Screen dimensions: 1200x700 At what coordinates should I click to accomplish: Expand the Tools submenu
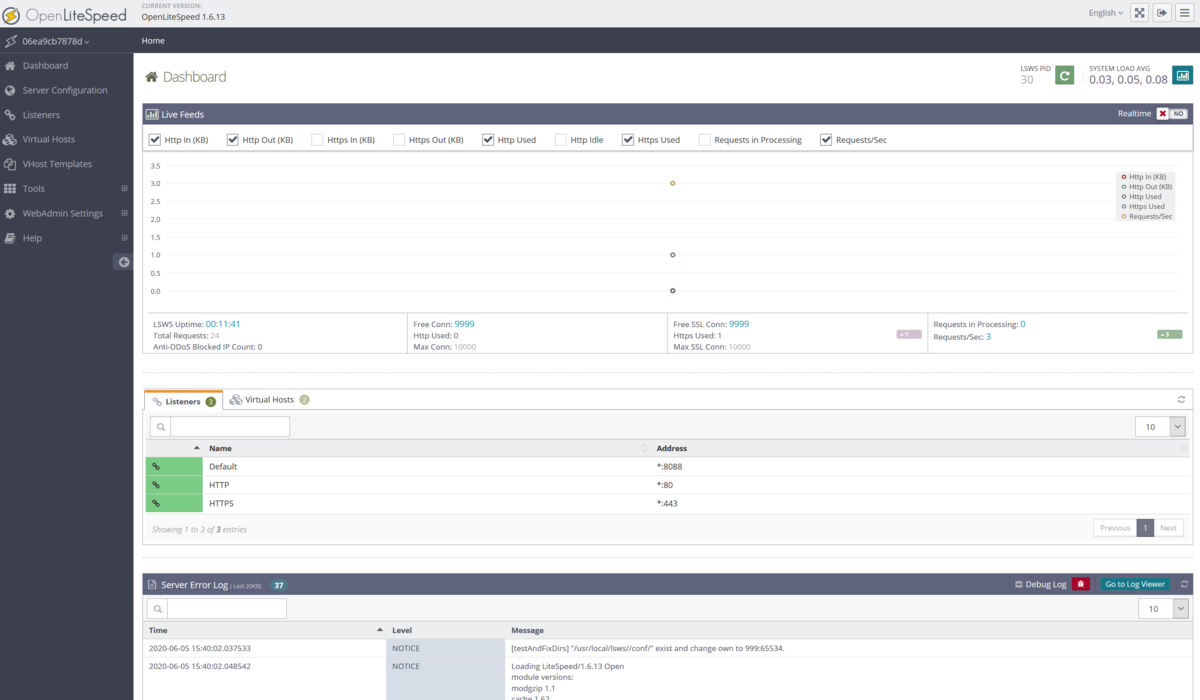pos(125,188)
